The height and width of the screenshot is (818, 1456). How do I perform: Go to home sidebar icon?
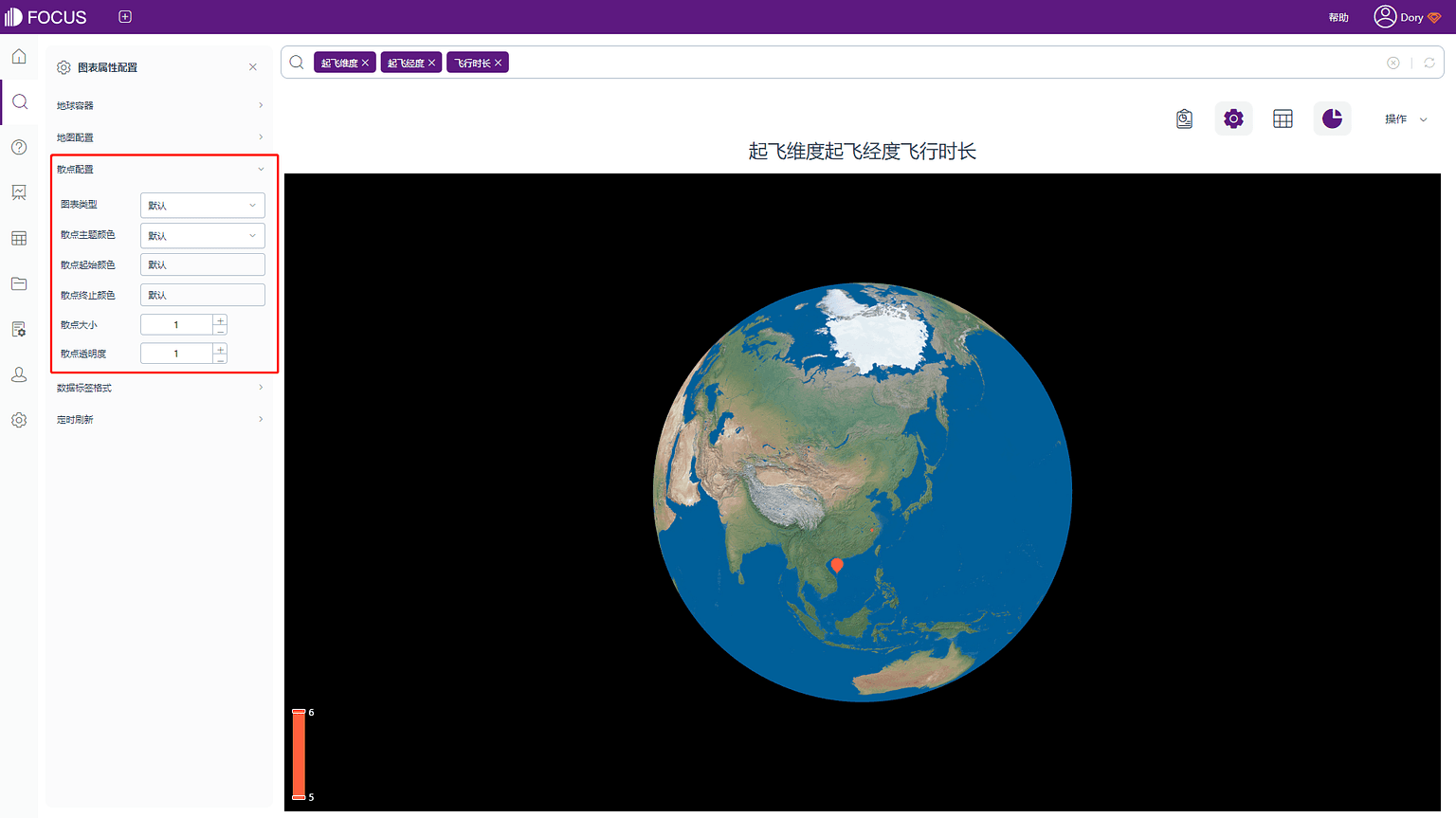pos(19,57)
